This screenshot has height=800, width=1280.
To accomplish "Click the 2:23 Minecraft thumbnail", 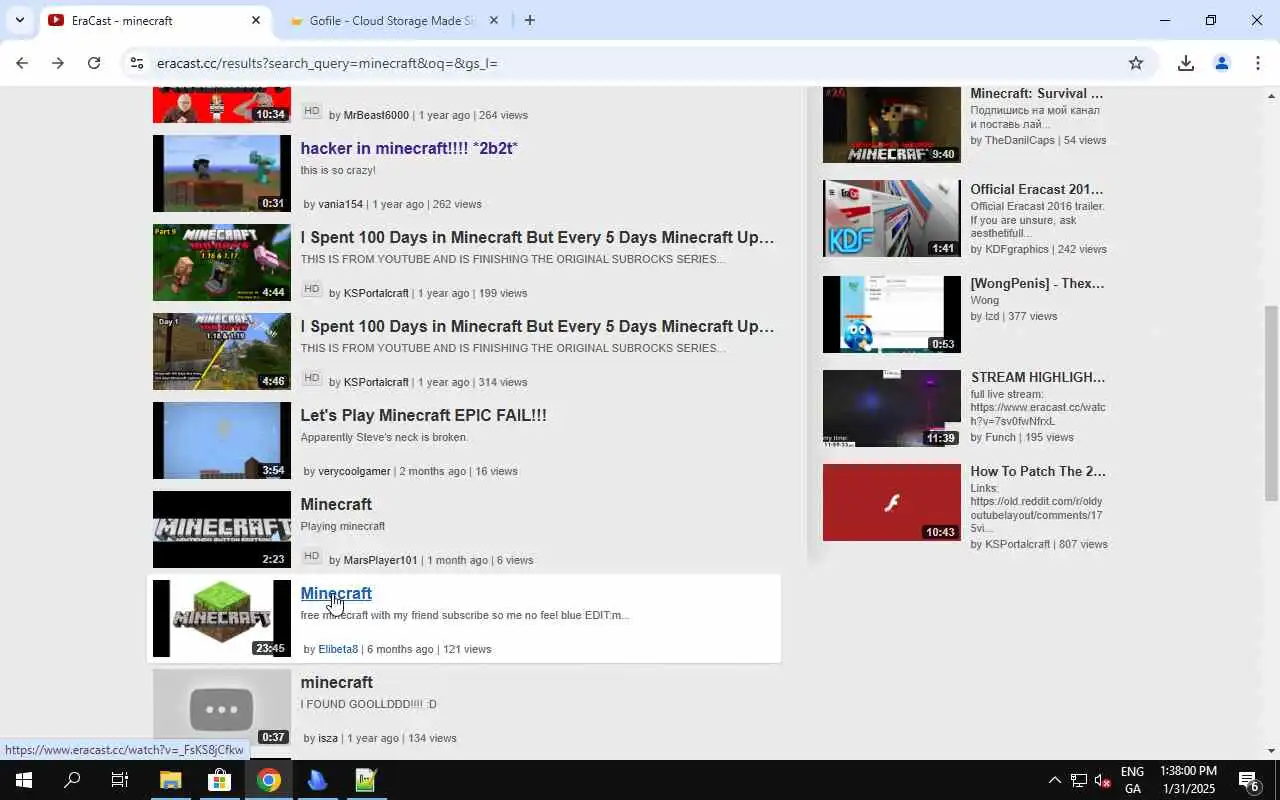I will [x=222, y=530].
